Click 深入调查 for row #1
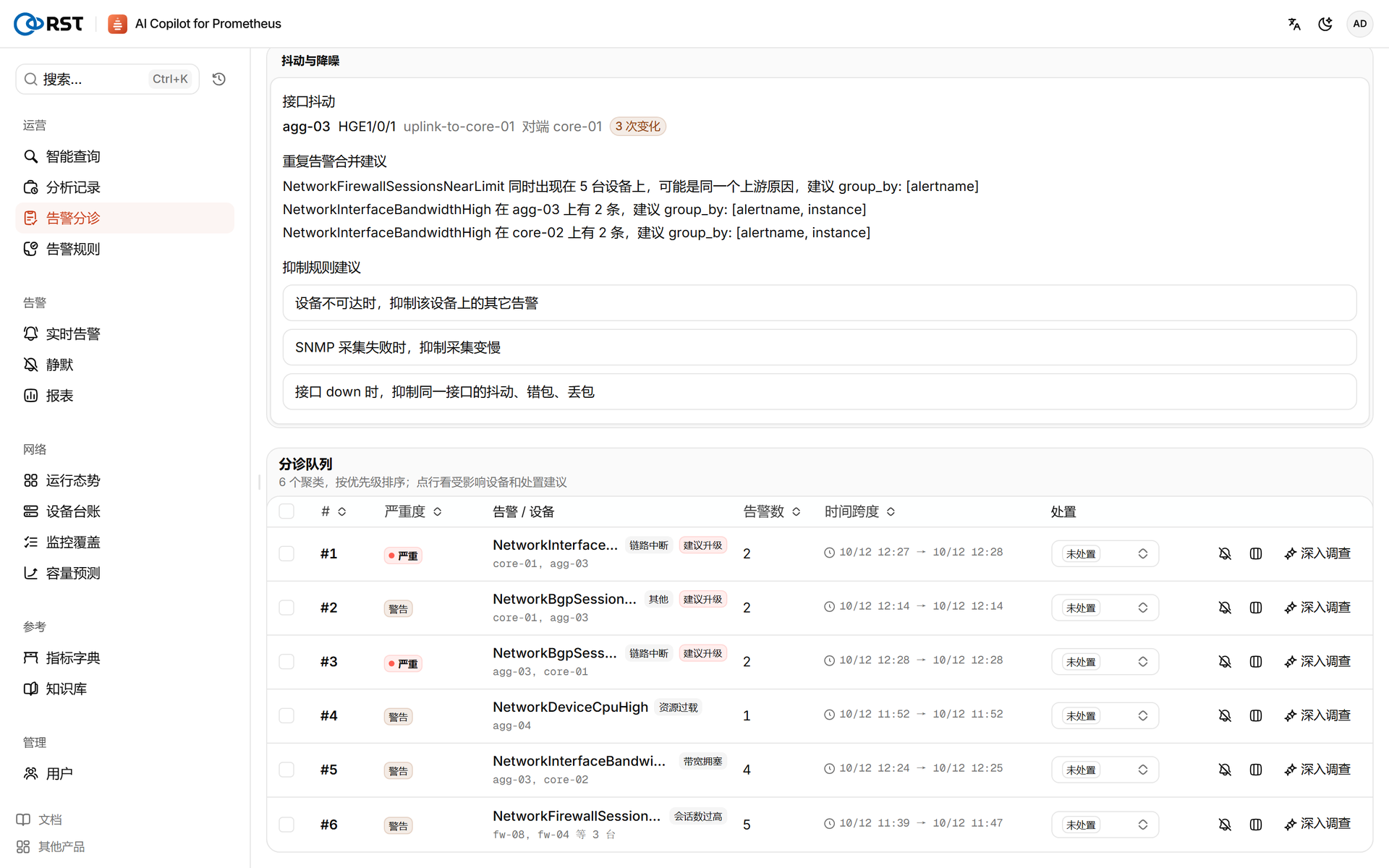Screen dimensions: 1389x868 (1317, 553)
